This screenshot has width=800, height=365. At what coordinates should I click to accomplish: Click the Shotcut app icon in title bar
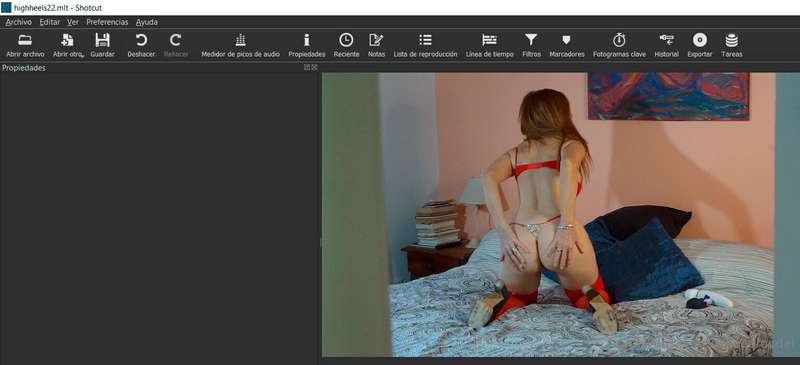point(6,8)
